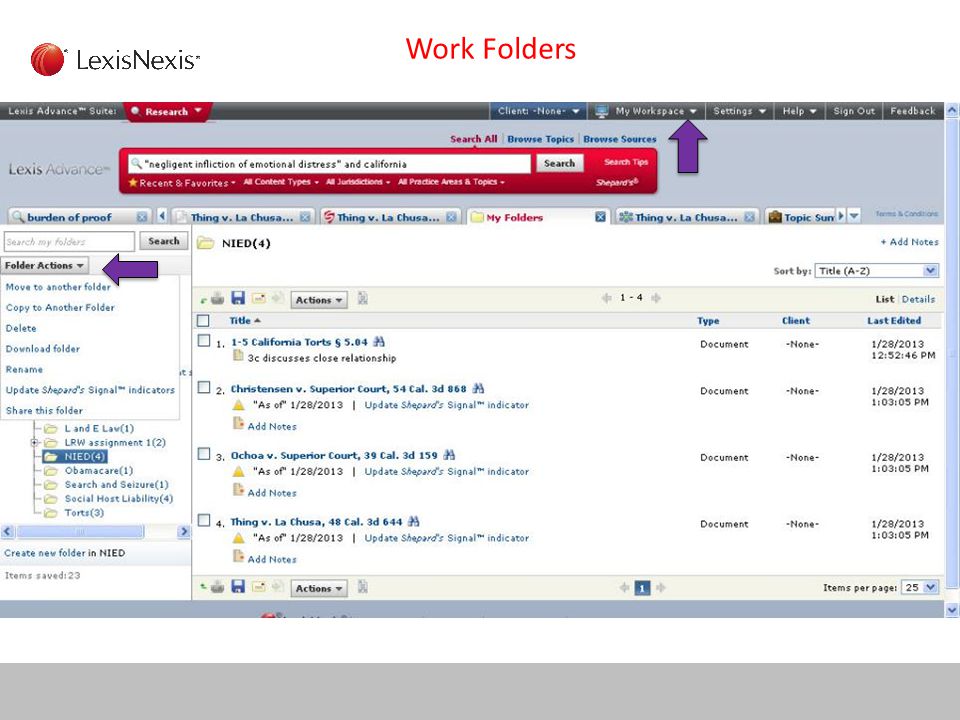The width and height of the screenshot is (960, 720).
Task: Open the top Actions dropdown
Action: (319, 300)
